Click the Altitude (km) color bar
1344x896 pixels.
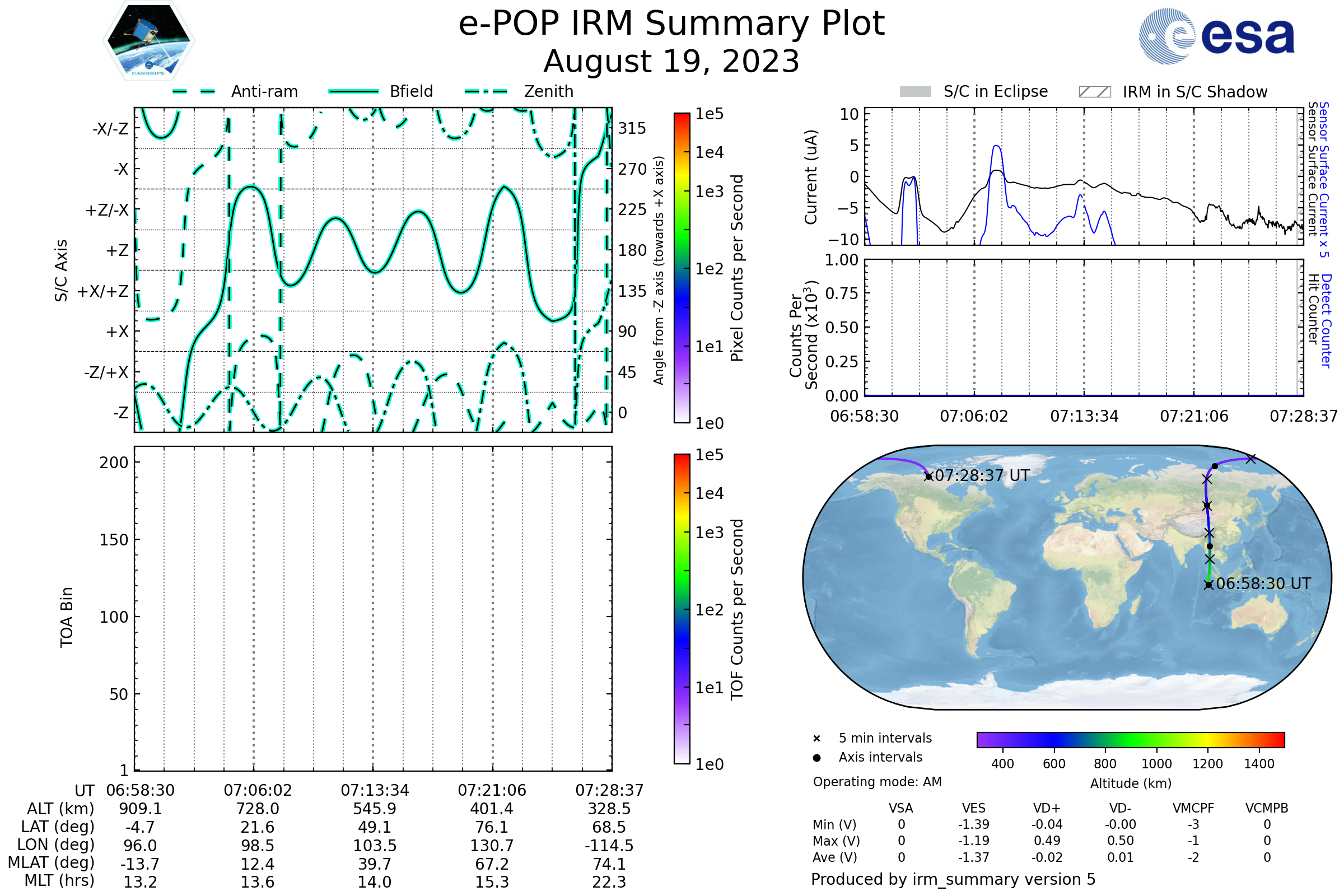pyautogui.click(x=1130, y=739)
